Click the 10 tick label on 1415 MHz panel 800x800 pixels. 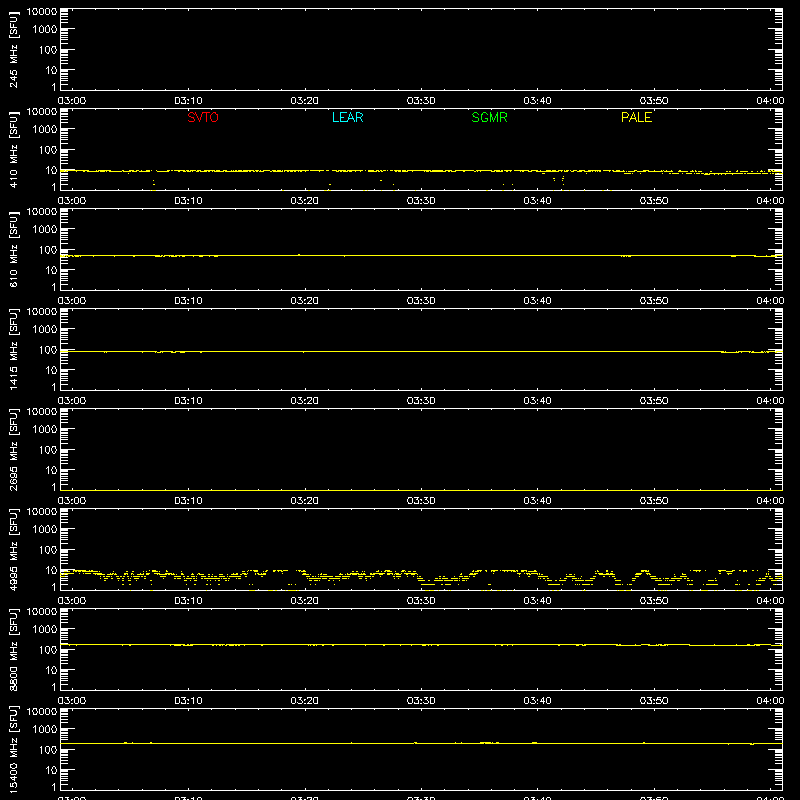(51, 370)
